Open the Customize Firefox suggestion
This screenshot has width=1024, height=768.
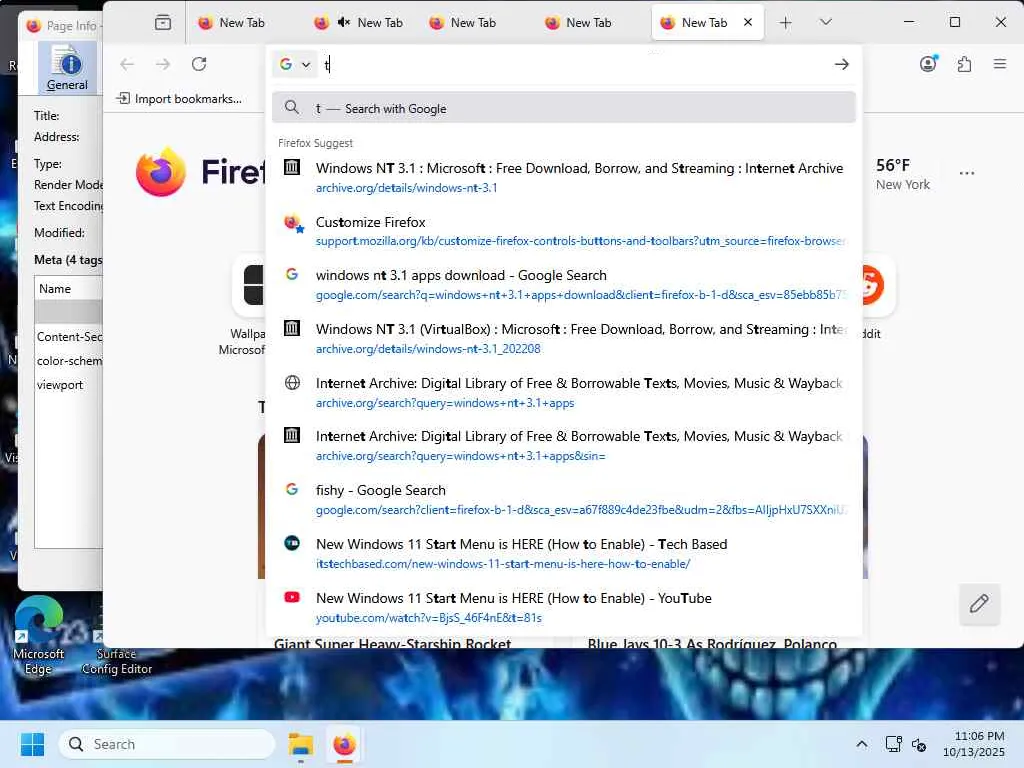(x=564, y=231)
